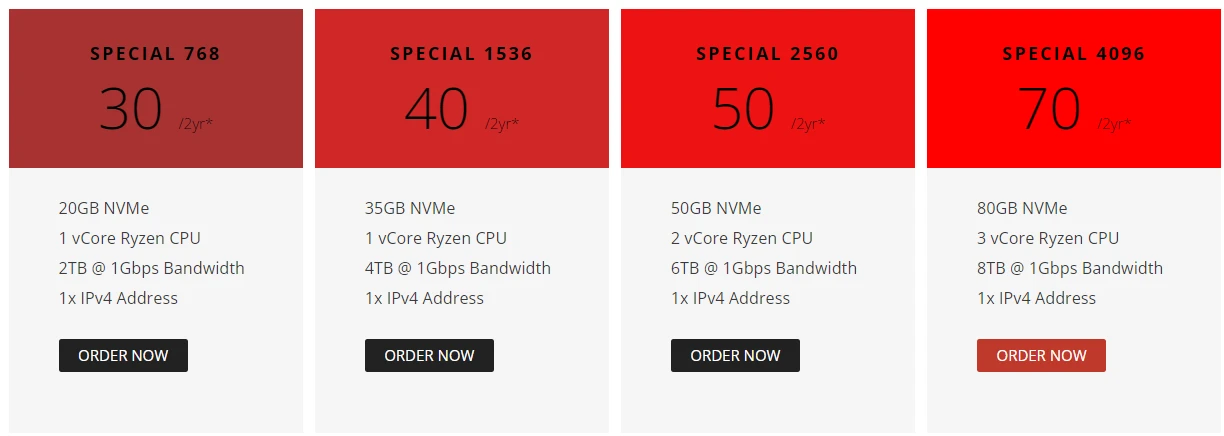Click the 40 price figure
The width and height of the screenshot is (1224, 436).
click(x=436, y=109)
